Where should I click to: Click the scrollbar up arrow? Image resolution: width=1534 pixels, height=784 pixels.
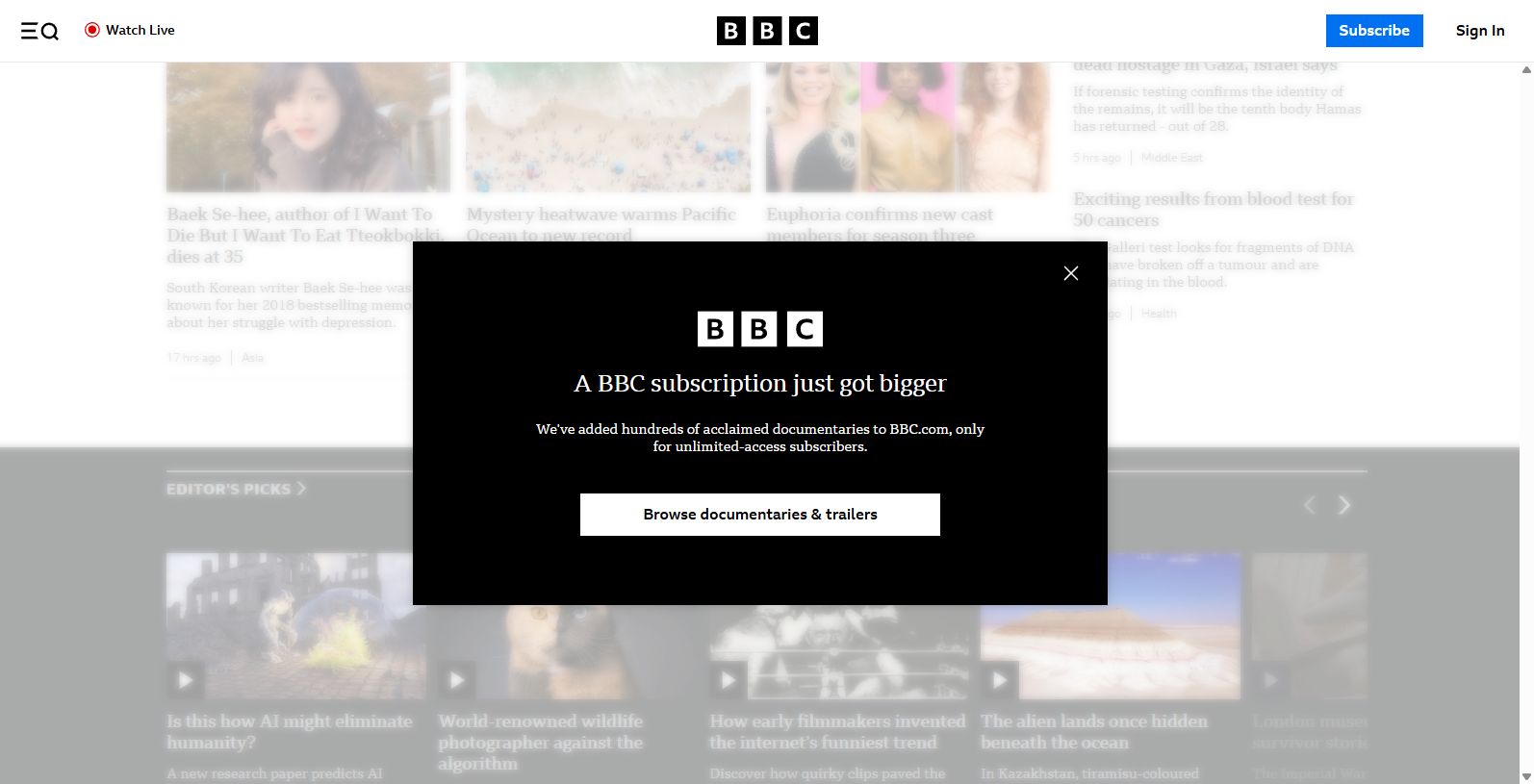coord(1526,69)
